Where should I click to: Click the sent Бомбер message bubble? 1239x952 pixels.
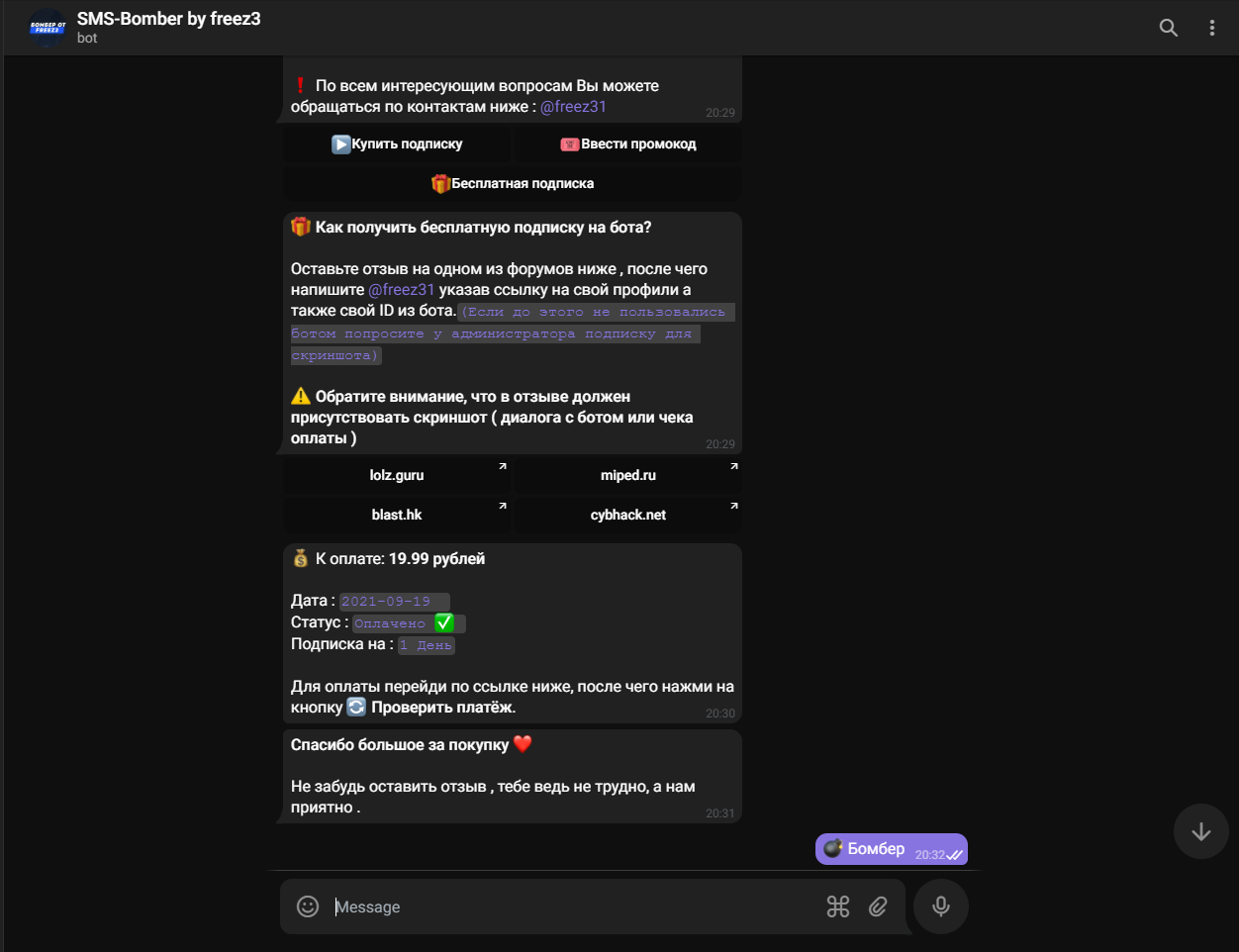pos(892,849)
